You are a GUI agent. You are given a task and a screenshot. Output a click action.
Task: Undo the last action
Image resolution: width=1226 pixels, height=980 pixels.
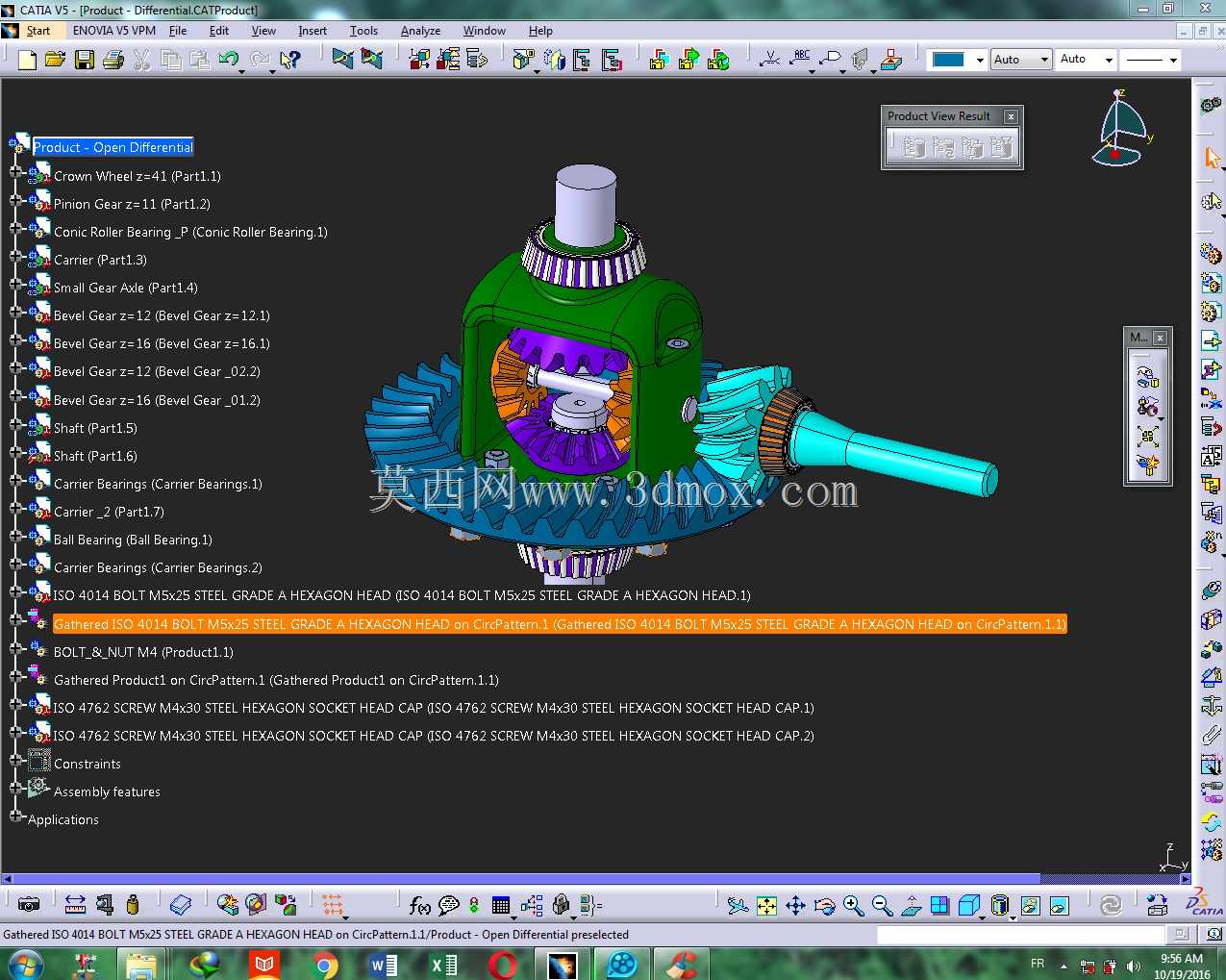pyautogui.click(x=228, y=61)
